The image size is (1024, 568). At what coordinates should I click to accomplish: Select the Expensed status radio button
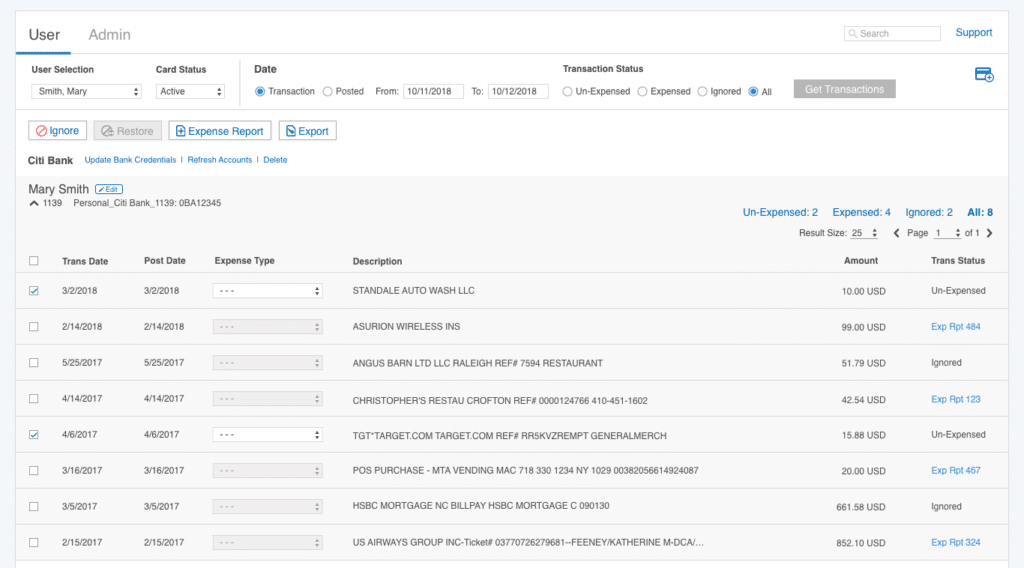642,91
